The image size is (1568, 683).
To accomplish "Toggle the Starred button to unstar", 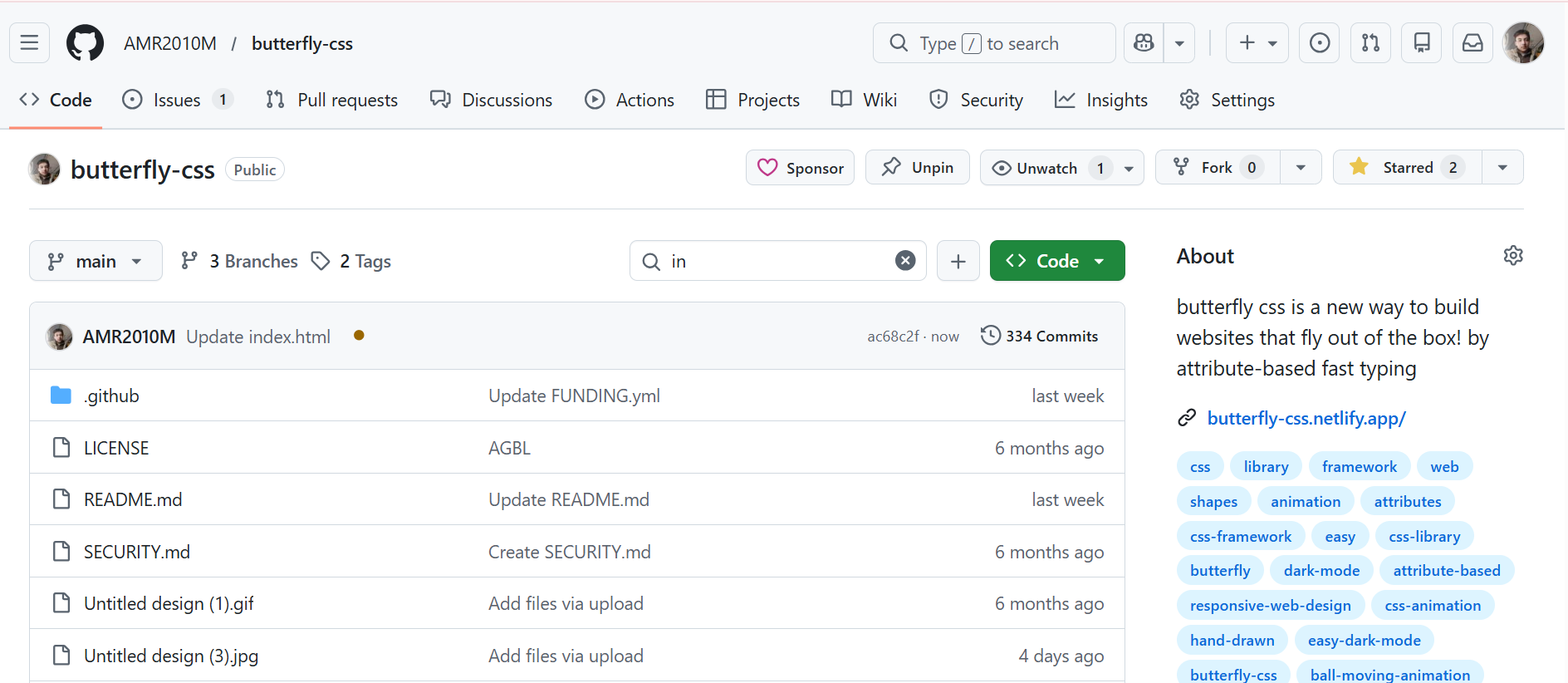I will 1408,167.
